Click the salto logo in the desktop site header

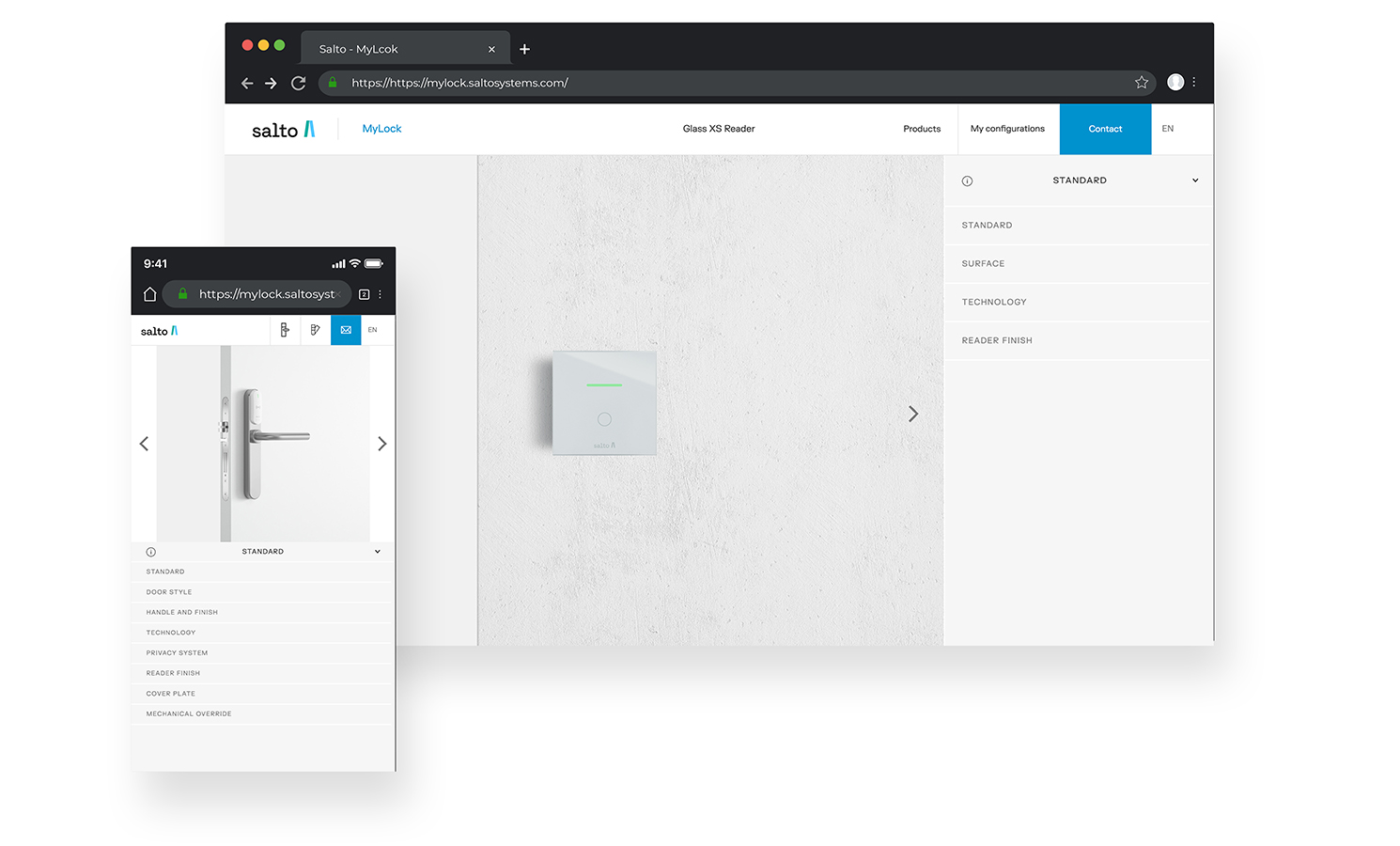point(283,130)
